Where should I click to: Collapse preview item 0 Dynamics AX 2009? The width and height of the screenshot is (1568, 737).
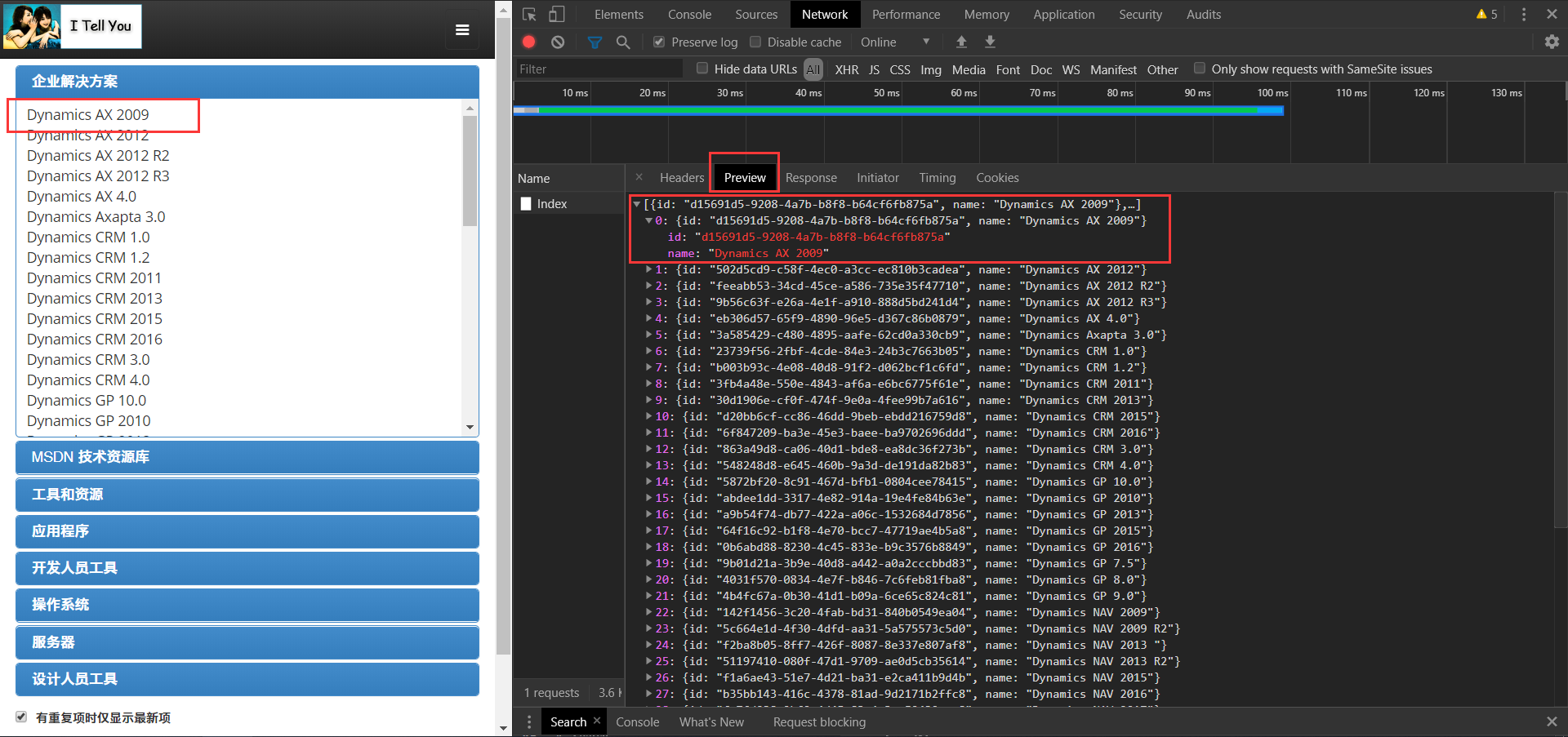(x=649, y=221)
